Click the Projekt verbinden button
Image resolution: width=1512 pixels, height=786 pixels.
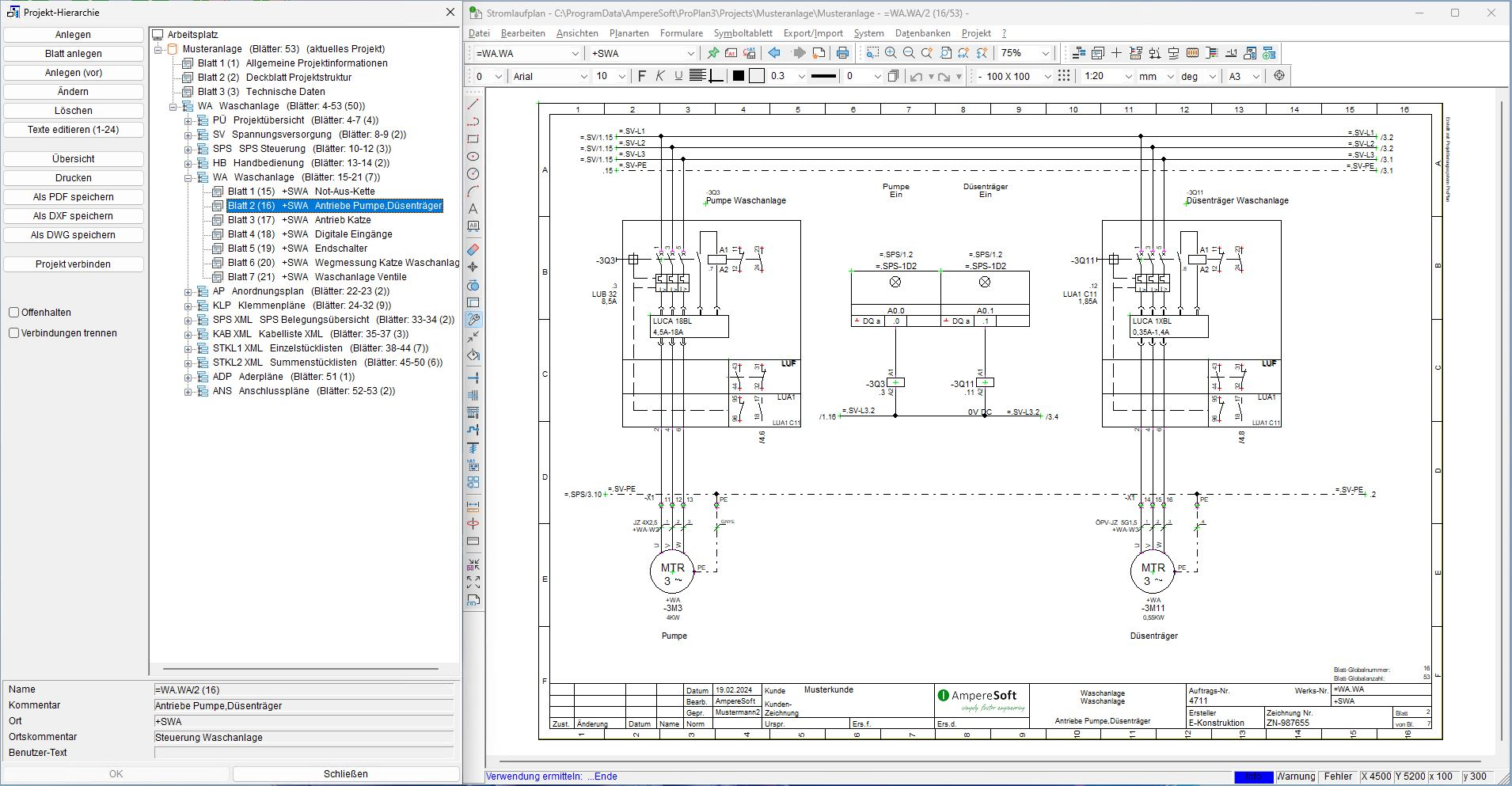[x=74, y=264]
